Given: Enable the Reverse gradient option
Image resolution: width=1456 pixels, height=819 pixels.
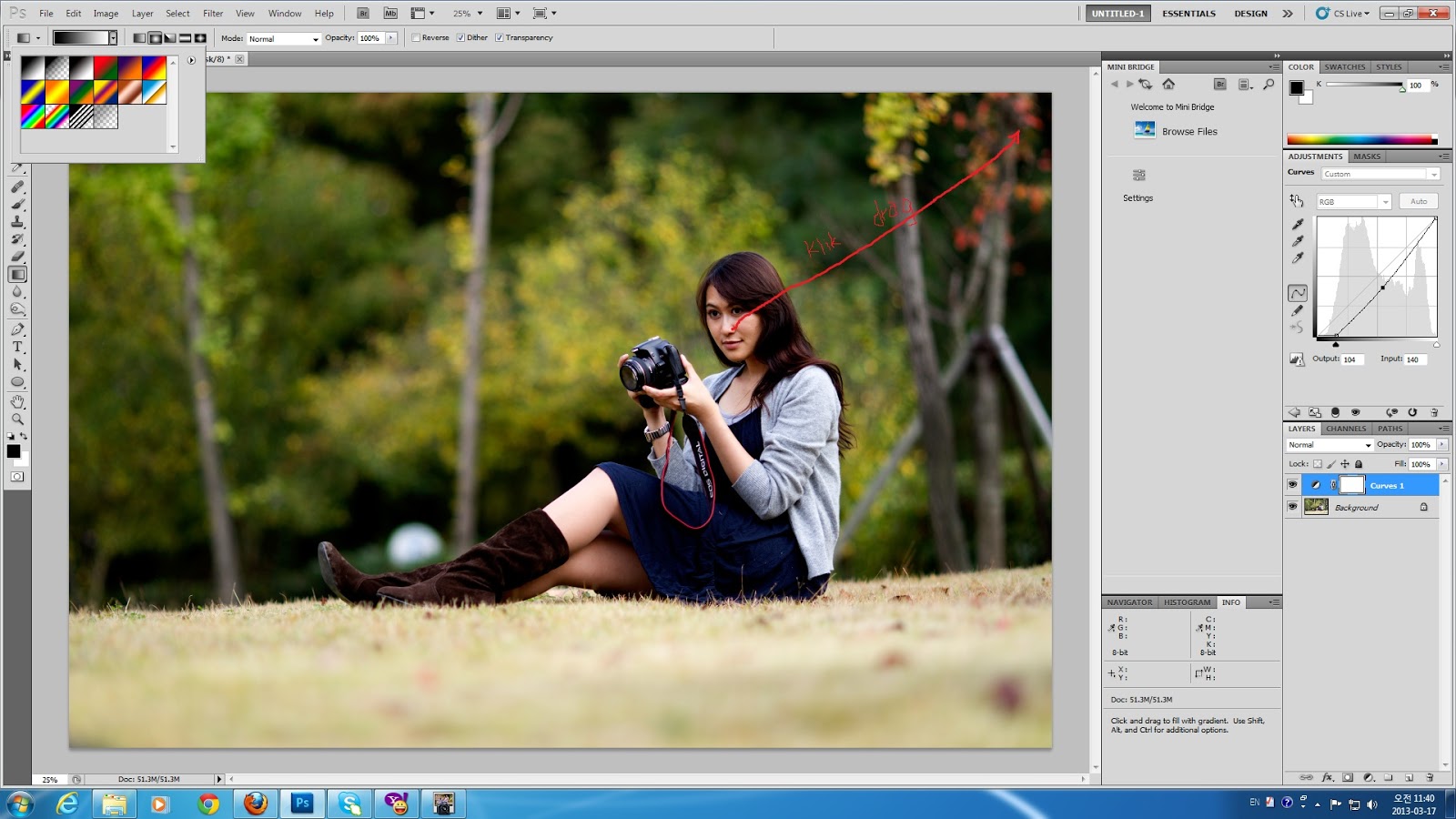Looking at the screenshot, I should click(417, 37).
